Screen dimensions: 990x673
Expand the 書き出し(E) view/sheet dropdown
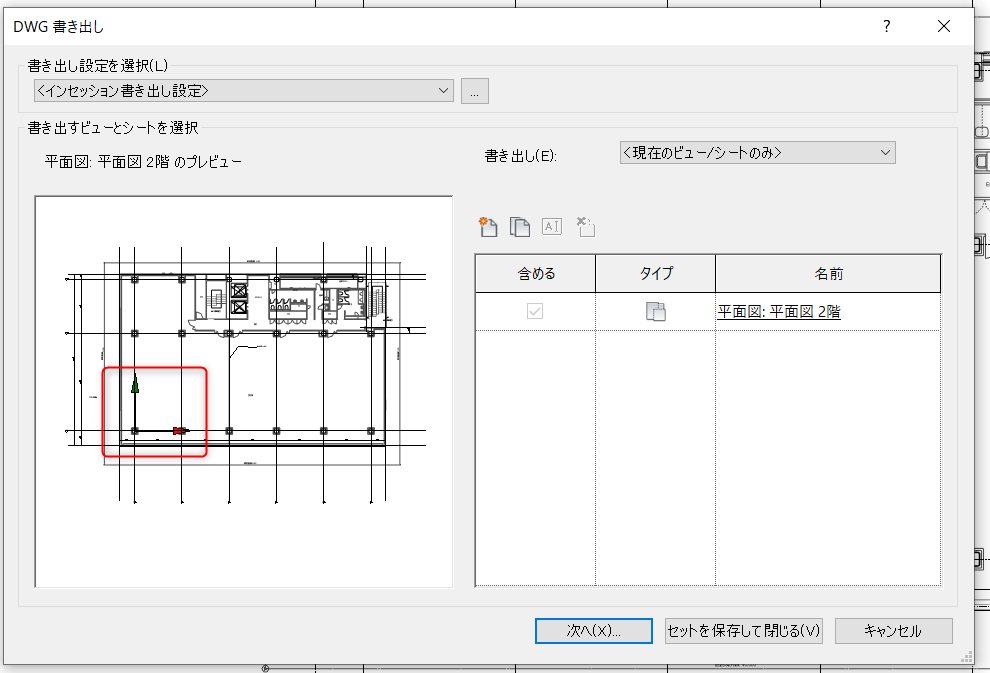755,153
